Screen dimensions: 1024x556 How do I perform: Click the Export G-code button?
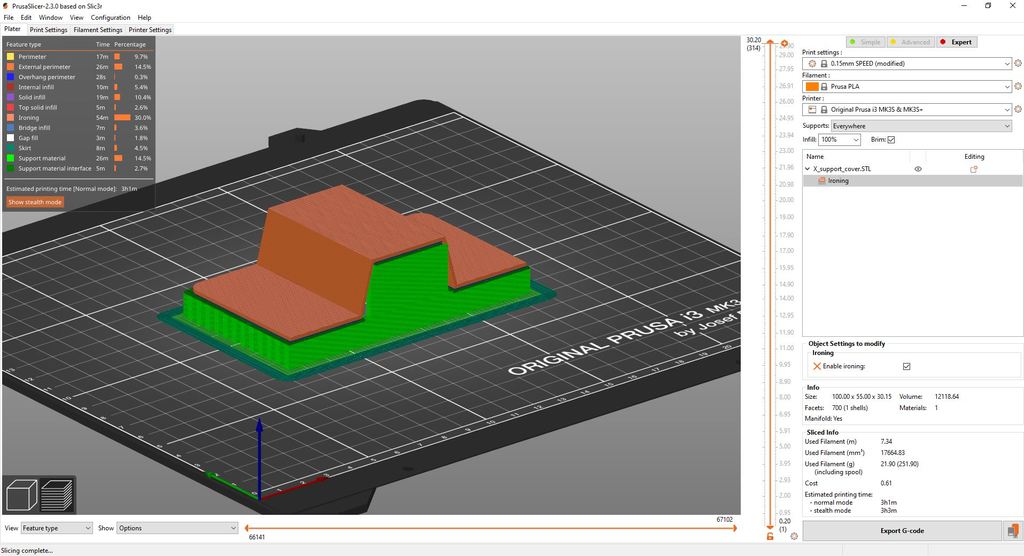pos(903,531)
